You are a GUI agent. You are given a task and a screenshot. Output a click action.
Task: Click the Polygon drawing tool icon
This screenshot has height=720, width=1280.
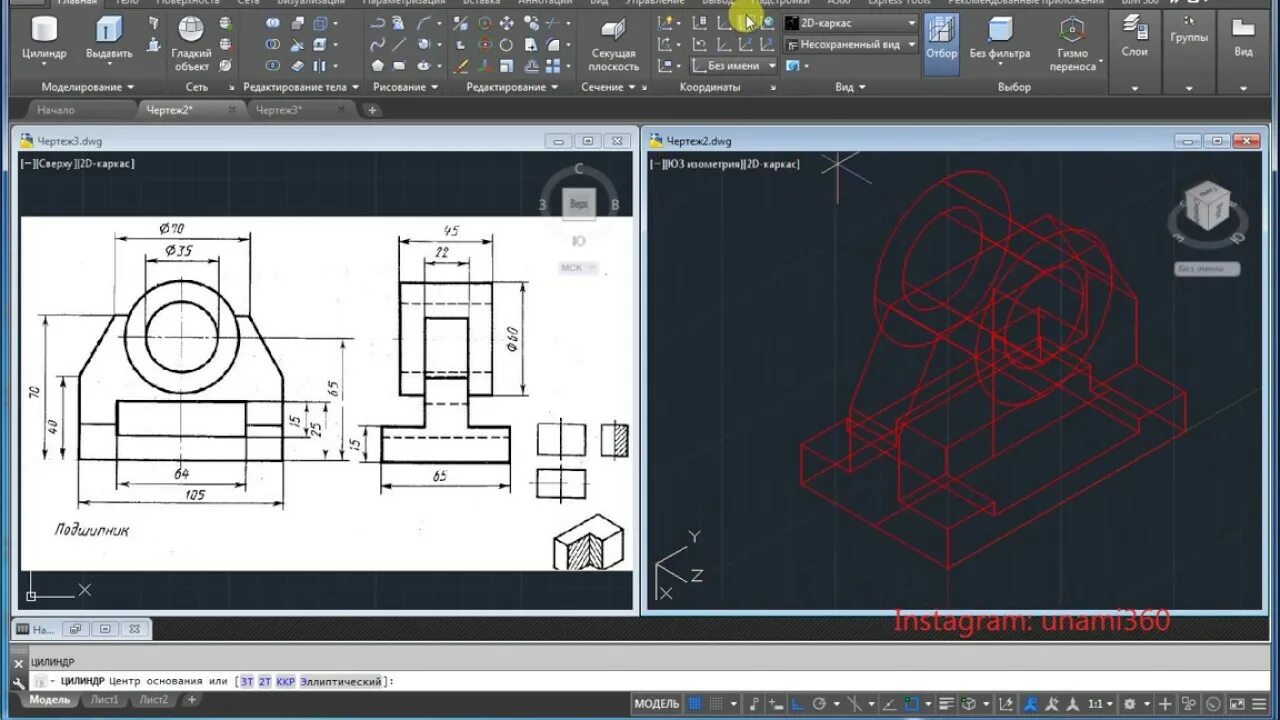pyautogui.click(x=378, y=65)
